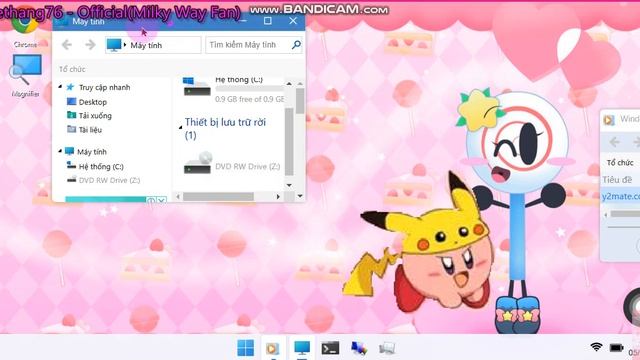The image size is (640, 360).
Task: Select Tài liệu in the navigation pane
Action: point(90,129)
